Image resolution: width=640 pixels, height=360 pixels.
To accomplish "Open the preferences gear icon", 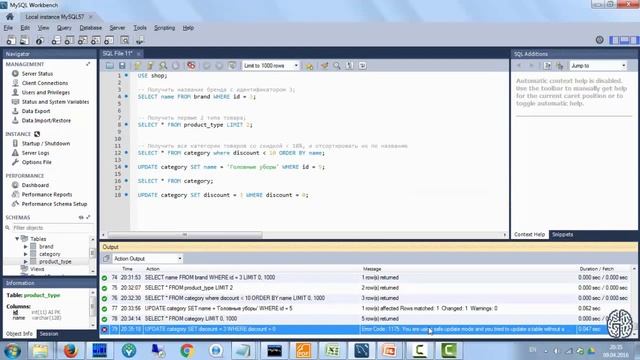I will click(600, 40).
